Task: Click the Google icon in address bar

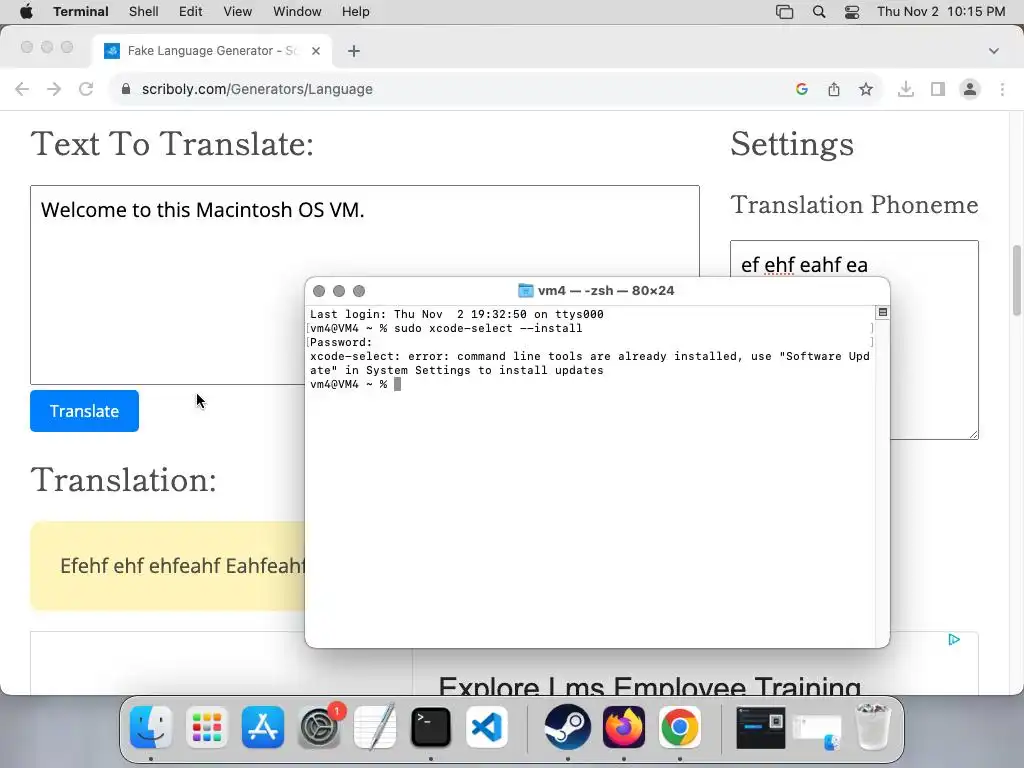Action: [x=802, y=89]
